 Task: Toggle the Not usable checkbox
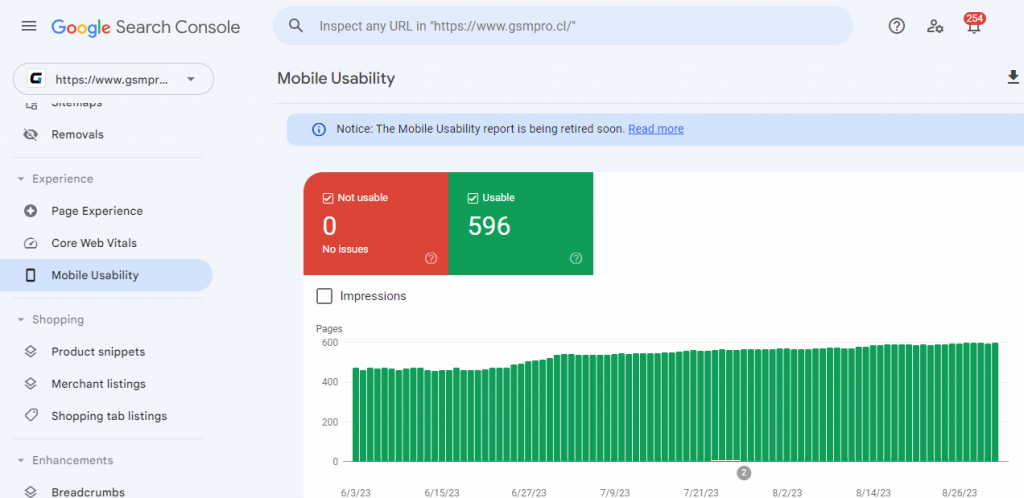tap(328, 198)
